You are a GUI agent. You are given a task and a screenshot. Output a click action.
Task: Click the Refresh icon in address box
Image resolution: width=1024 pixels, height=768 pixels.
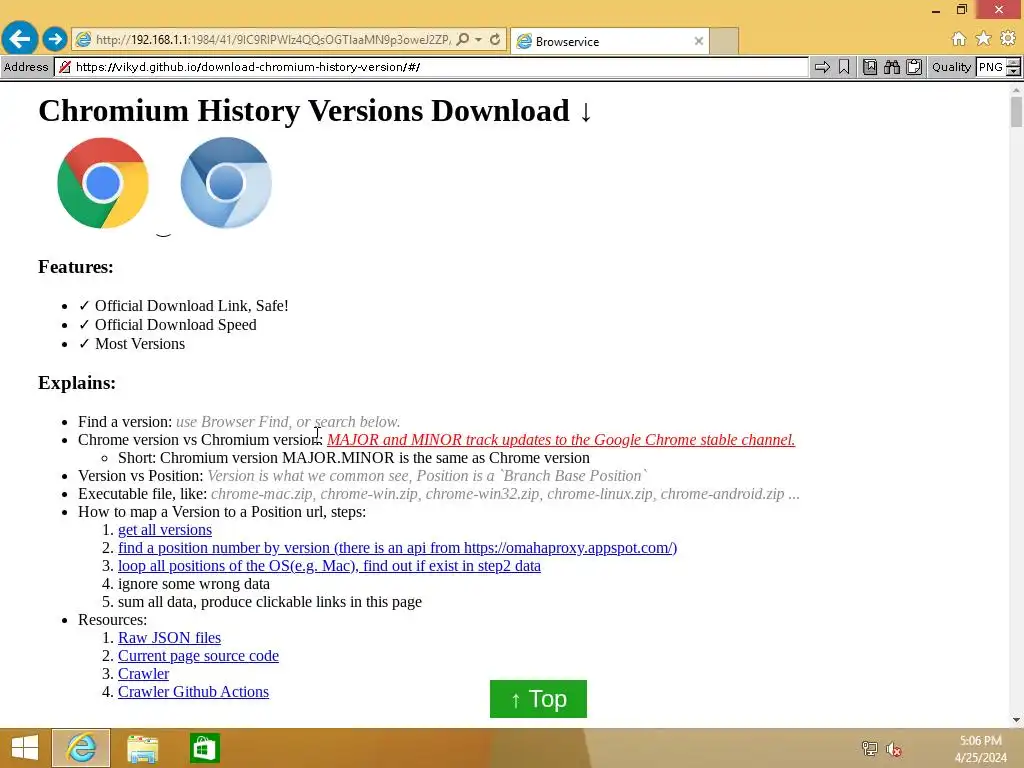pyautogui.click(x=495, y=39)
